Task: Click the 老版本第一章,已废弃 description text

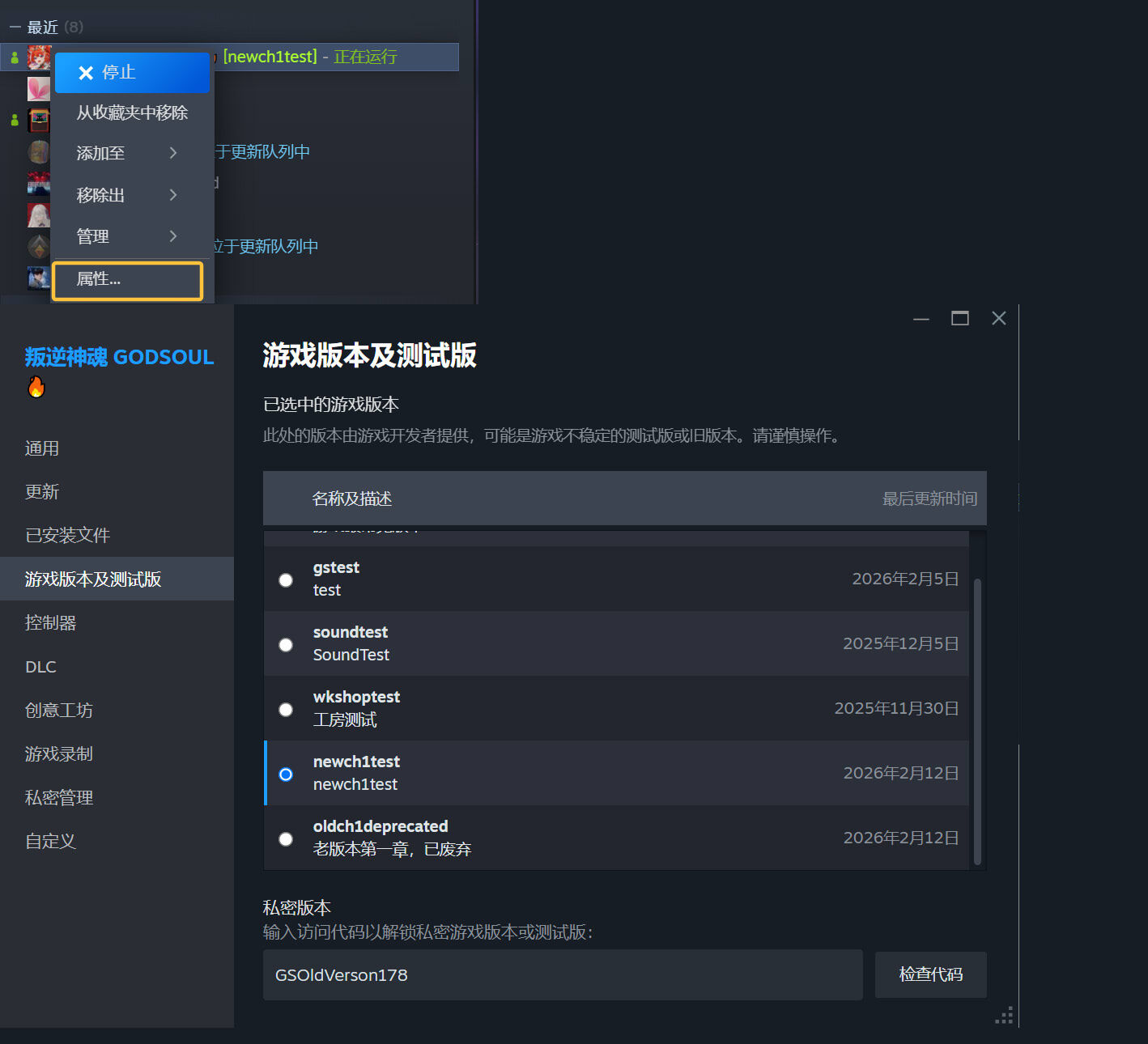Action: [x=393, y=849]
